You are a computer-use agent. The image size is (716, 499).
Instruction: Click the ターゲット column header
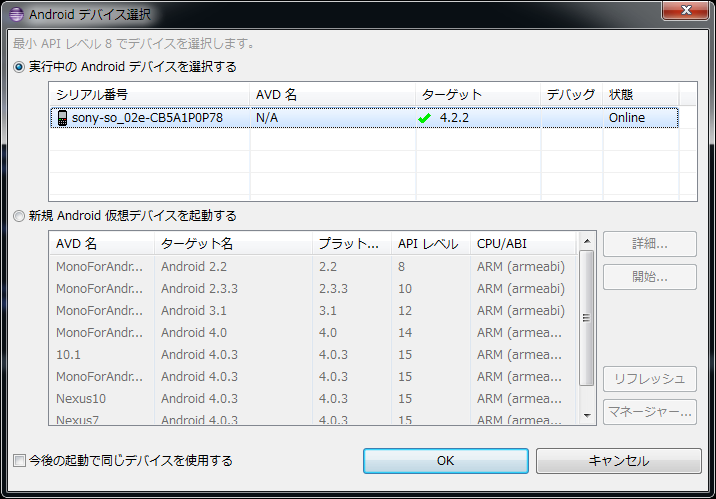point(478,95)
